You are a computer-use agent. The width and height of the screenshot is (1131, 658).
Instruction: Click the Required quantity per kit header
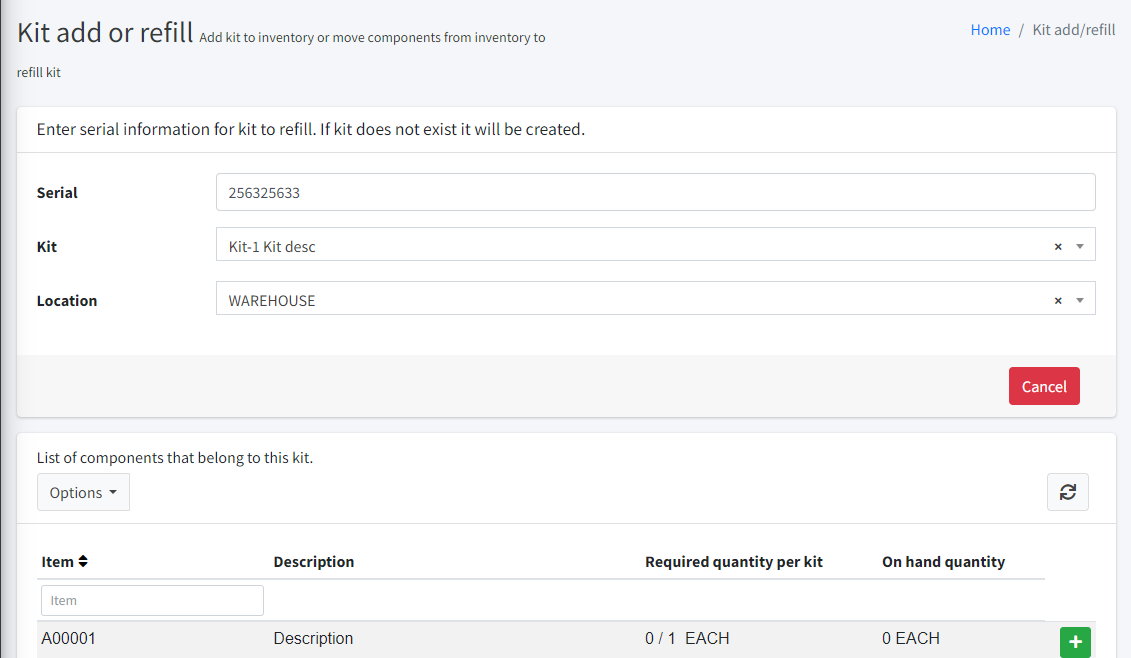point(734,562)
